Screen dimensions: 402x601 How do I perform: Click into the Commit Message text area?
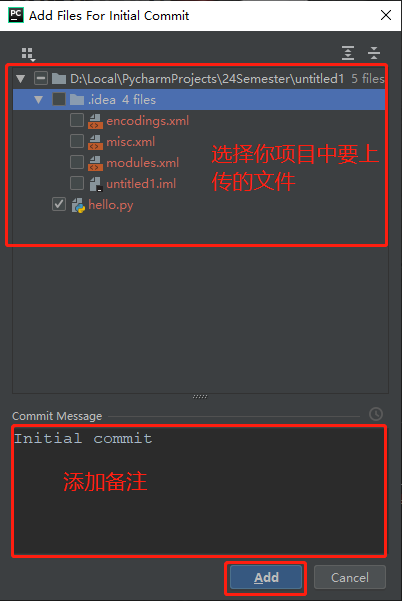199,491
